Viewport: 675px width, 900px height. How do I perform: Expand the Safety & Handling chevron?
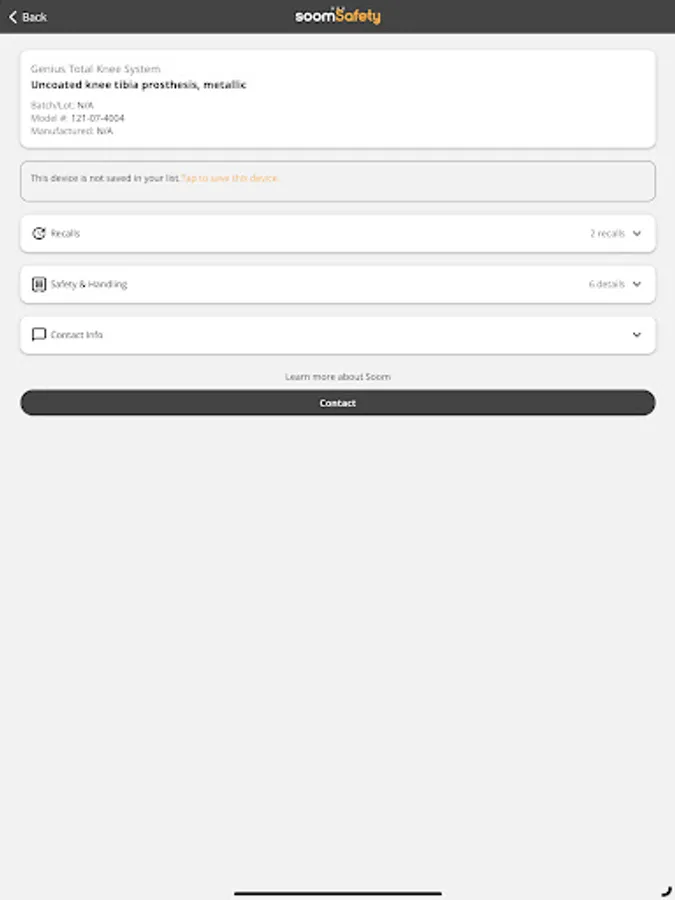pyautogui.click(x=637, y=284)
